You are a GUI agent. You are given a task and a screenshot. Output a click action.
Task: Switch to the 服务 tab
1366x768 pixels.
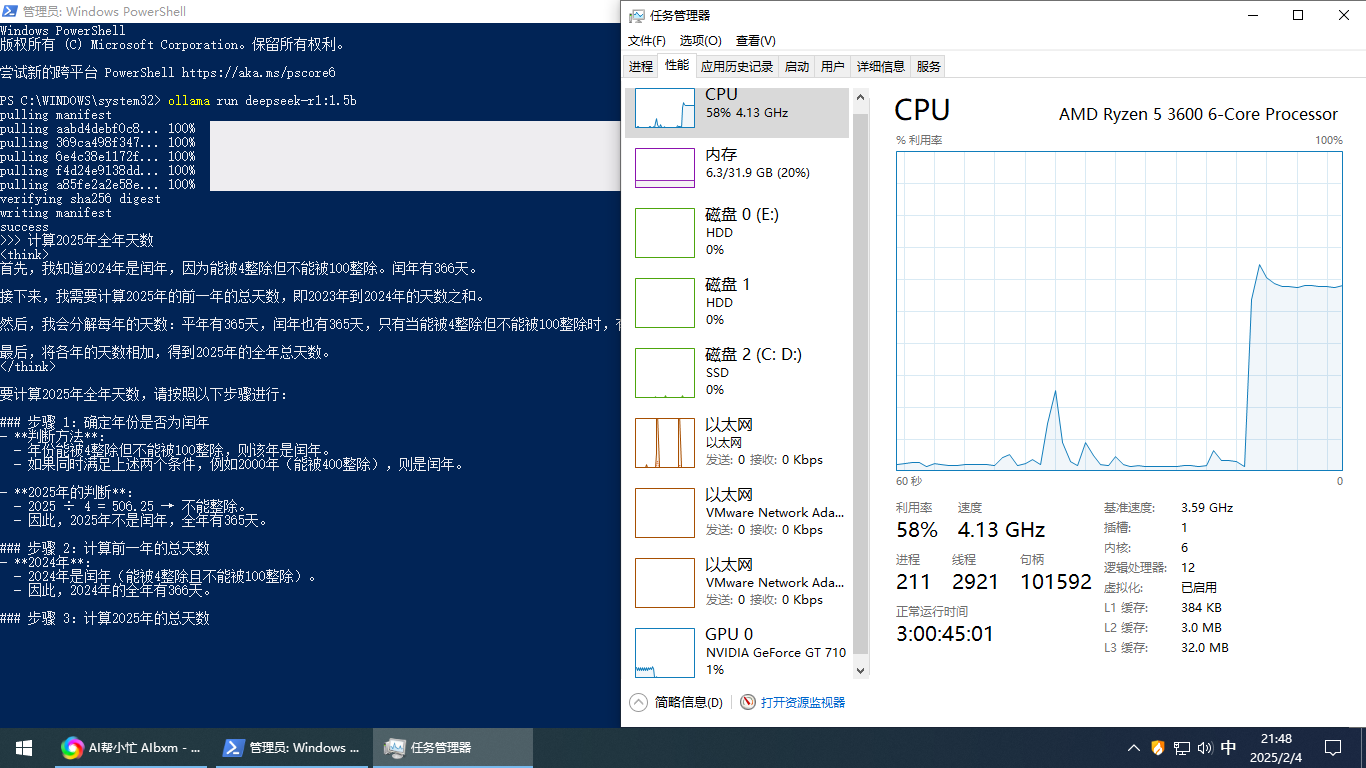[929, 67]
